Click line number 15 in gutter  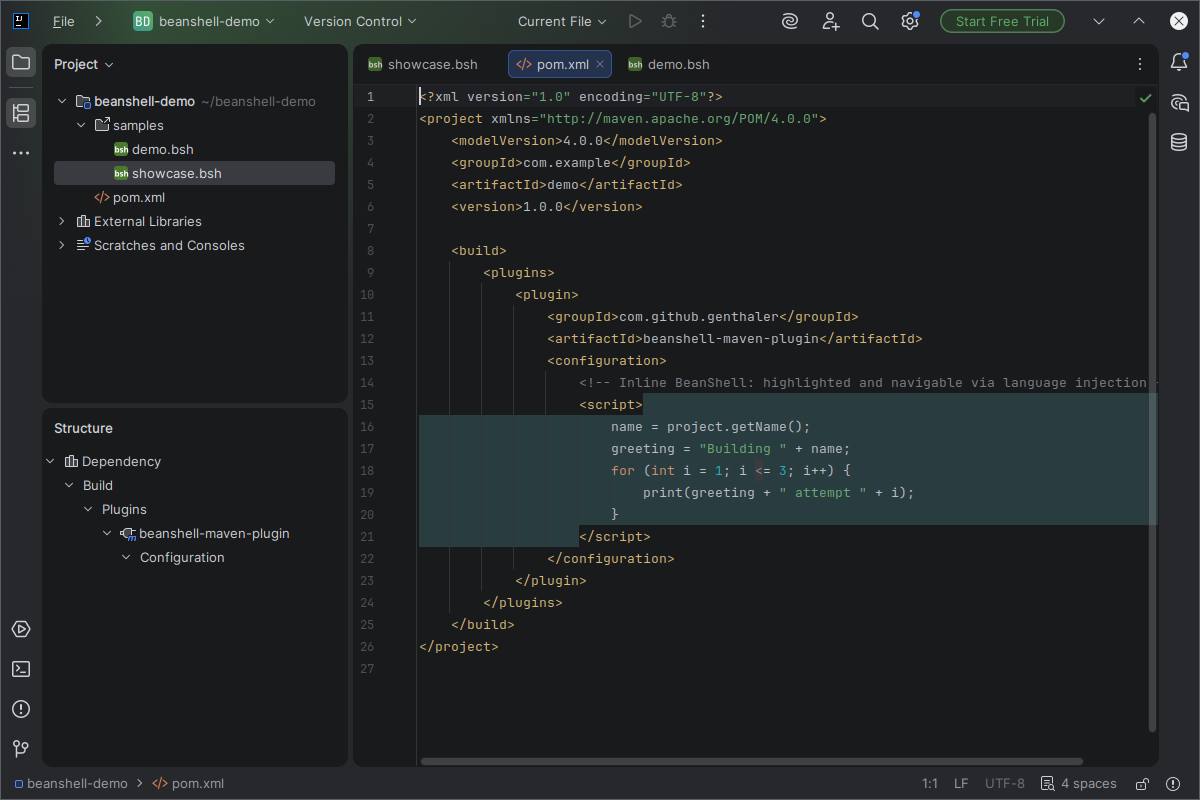coord(367,404)
